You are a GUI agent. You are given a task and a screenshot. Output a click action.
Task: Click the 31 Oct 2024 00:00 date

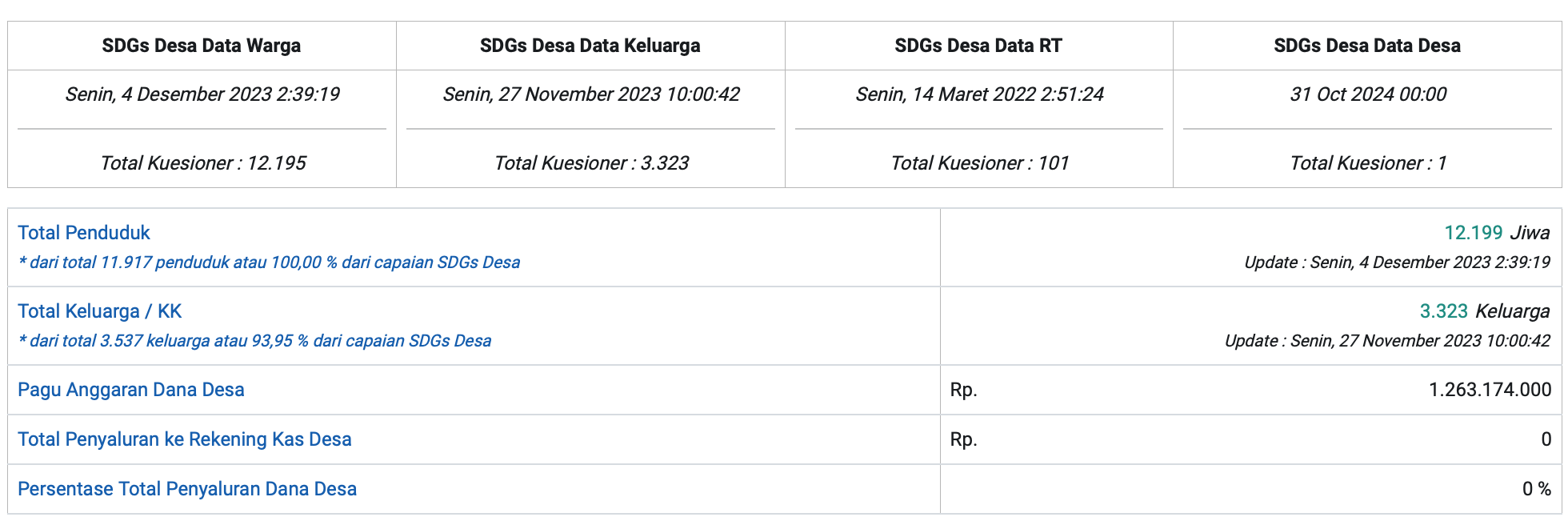pyautogui.click(x=1368, y=94)
